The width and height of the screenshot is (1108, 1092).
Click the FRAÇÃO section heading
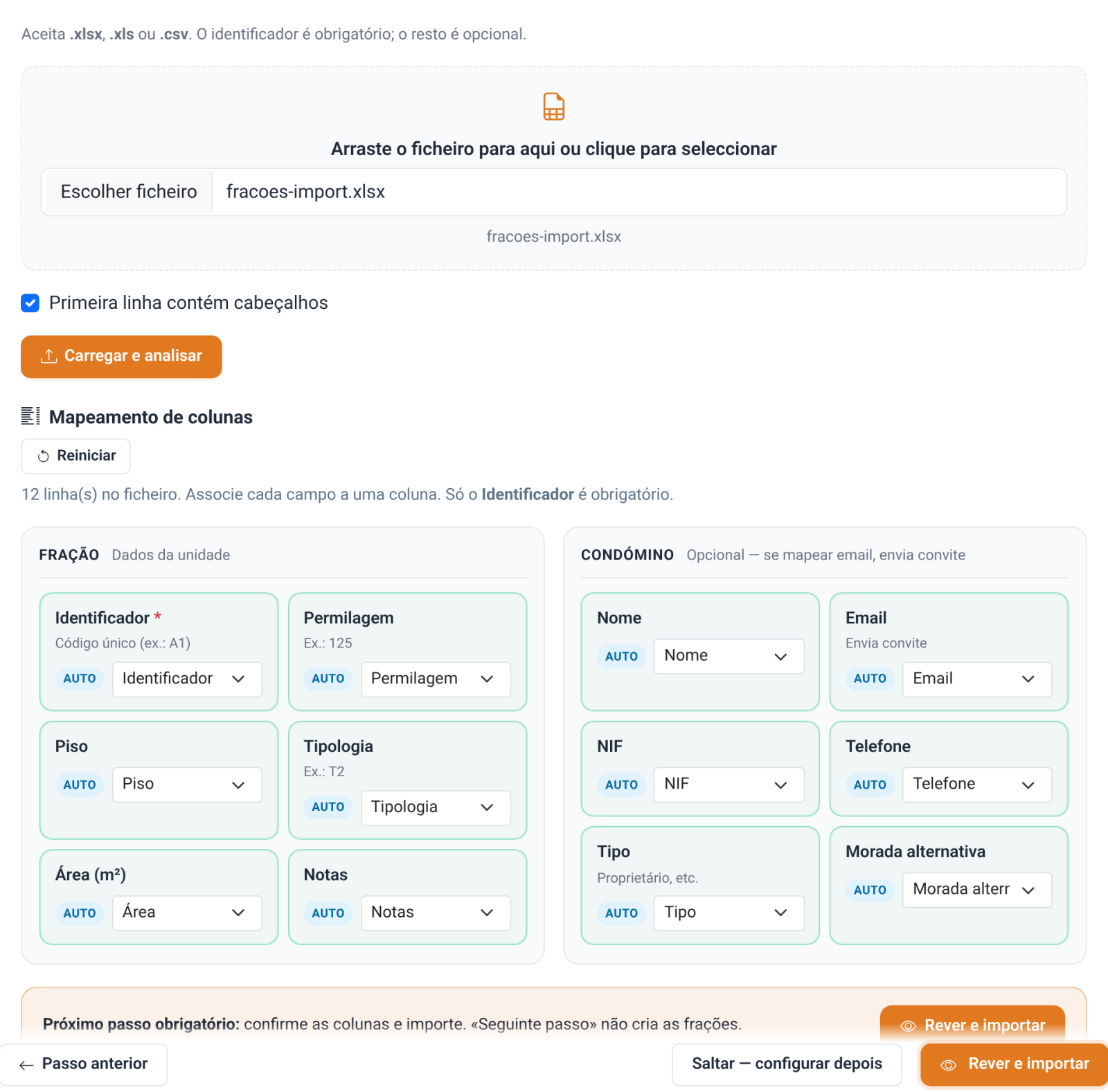click(x=69, y=555)
